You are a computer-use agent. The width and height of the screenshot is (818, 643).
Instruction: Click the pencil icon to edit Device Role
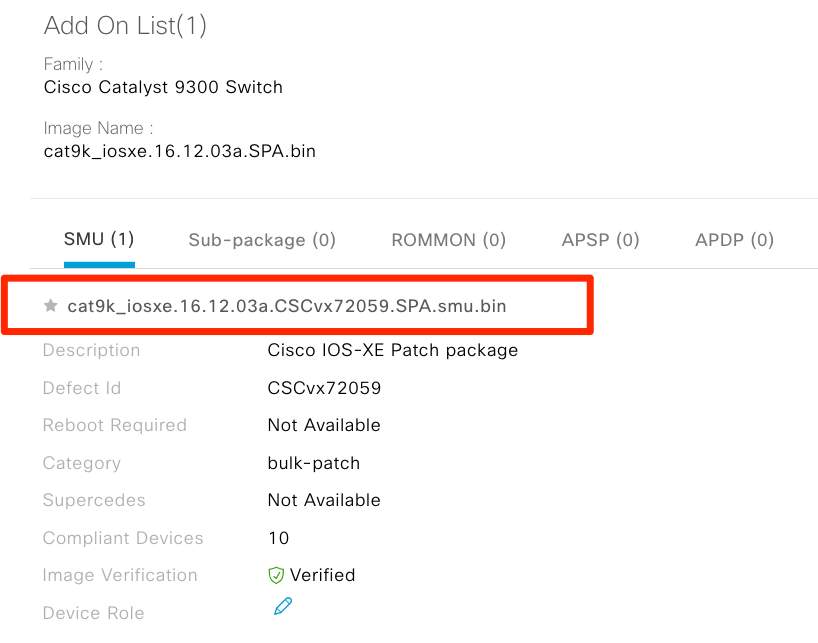[x=283, y=606]
